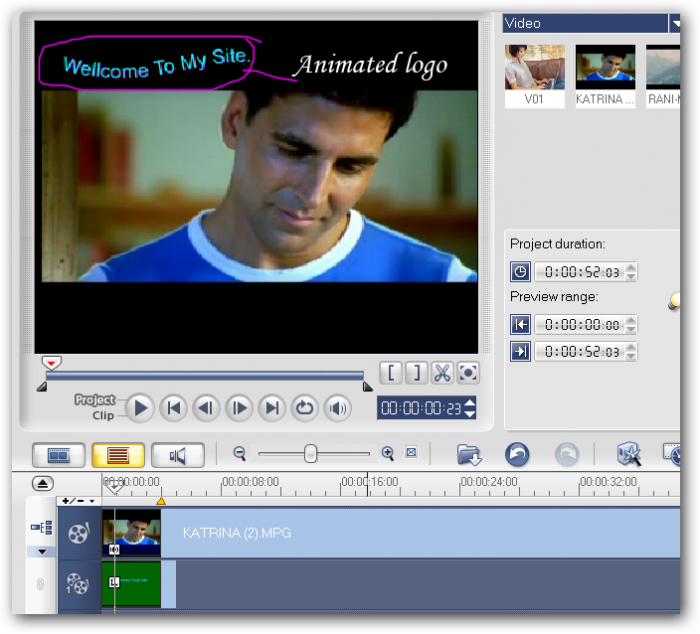Toggle repeat playback
The width and height of the screenshot is (700, 634).
click(x=304, y=408)
